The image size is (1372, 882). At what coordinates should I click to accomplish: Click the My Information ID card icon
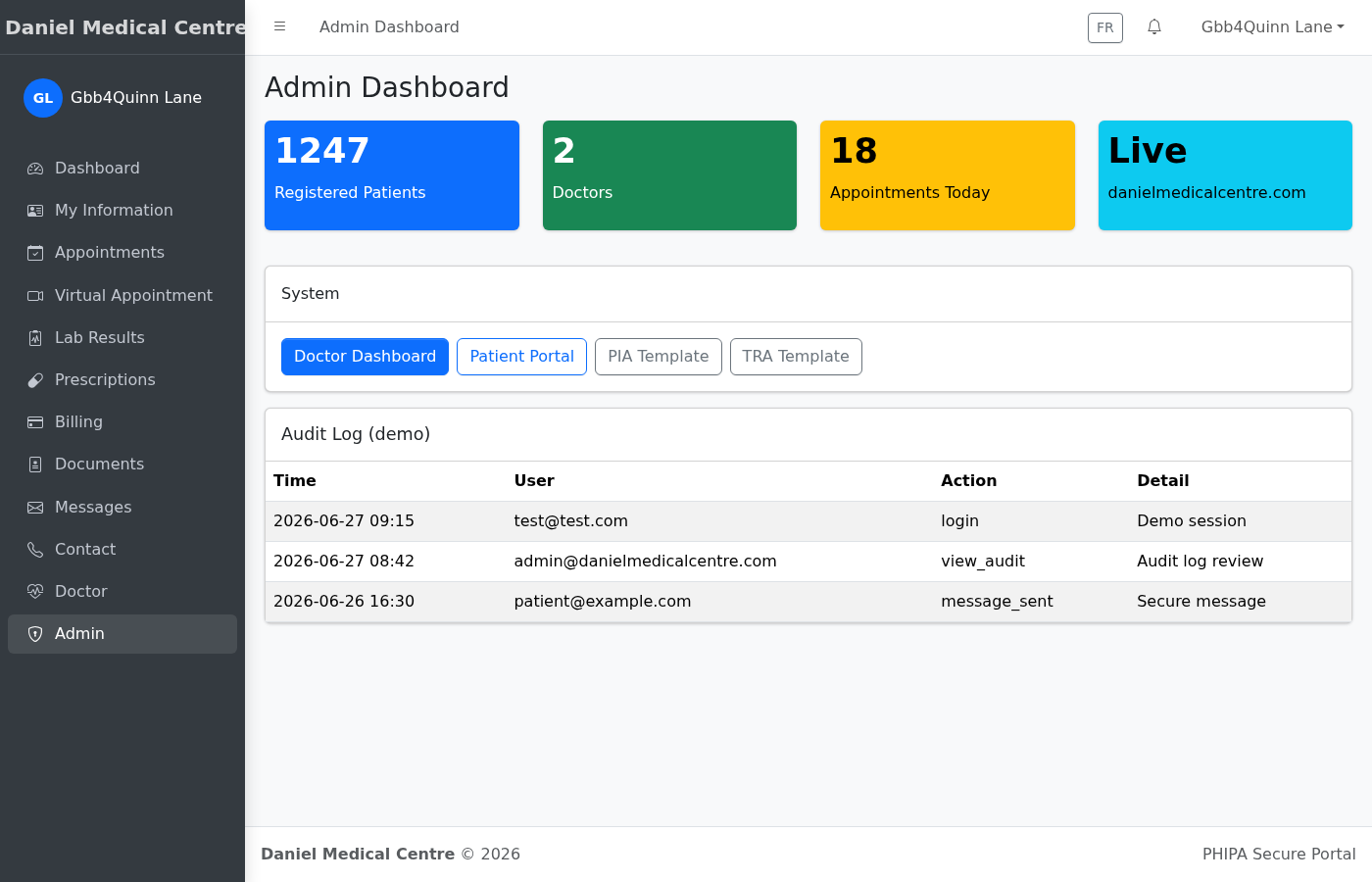(x=35, y=211)
